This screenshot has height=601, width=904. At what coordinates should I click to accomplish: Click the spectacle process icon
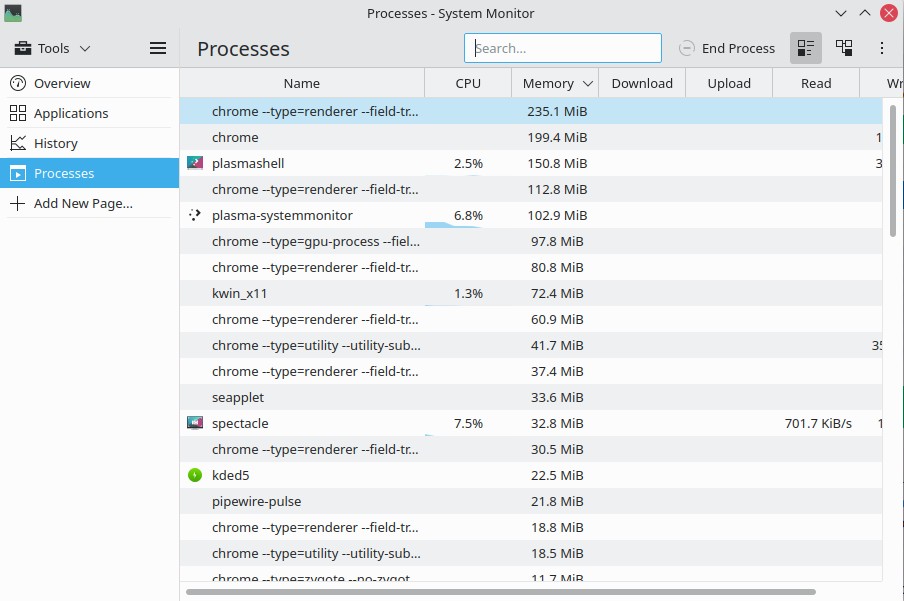point(194,423)
